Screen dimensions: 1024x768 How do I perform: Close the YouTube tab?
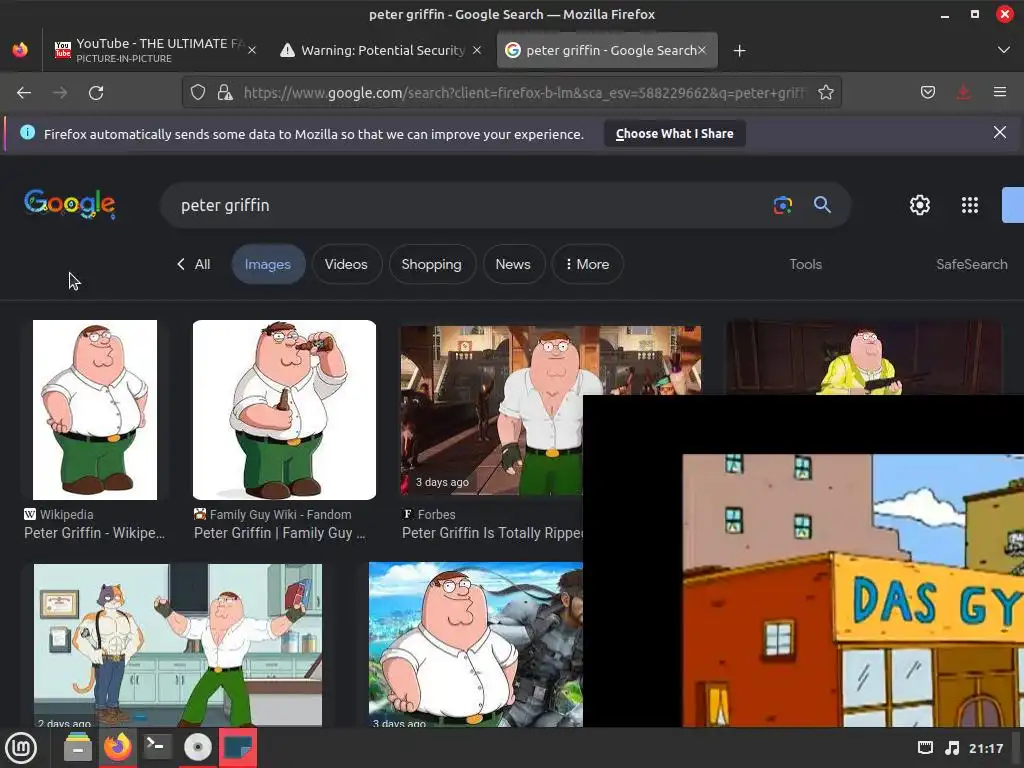(x=252, y=50)
